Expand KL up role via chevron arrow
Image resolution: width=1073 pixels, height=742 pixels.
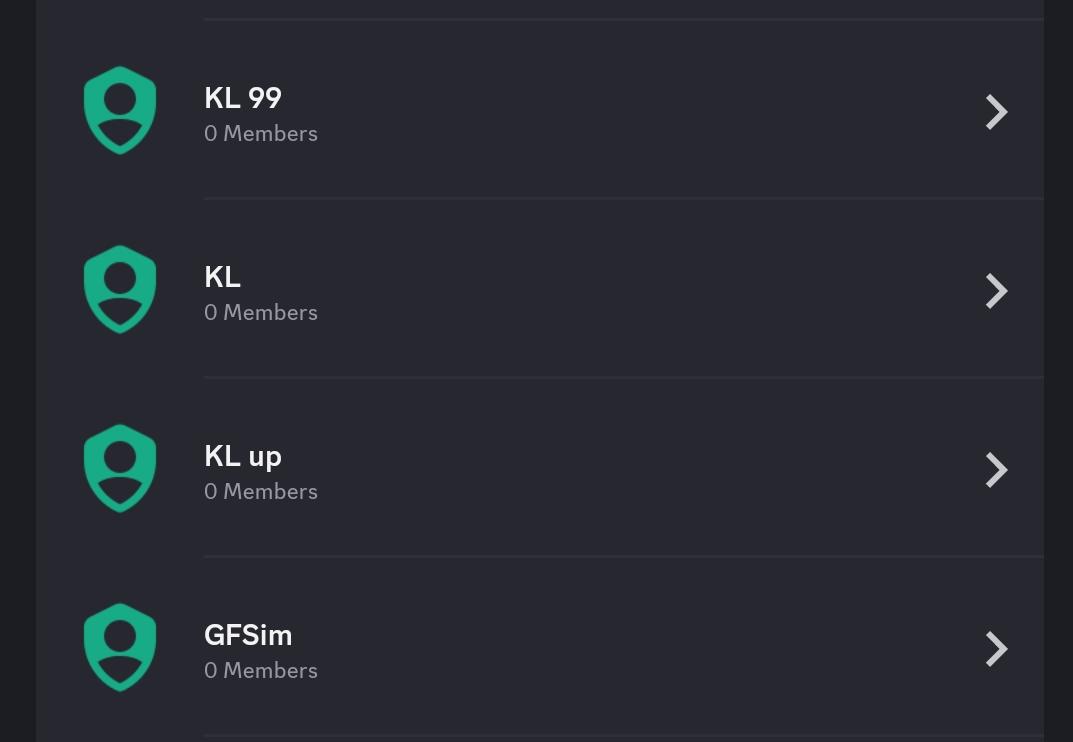coord(996,470)
